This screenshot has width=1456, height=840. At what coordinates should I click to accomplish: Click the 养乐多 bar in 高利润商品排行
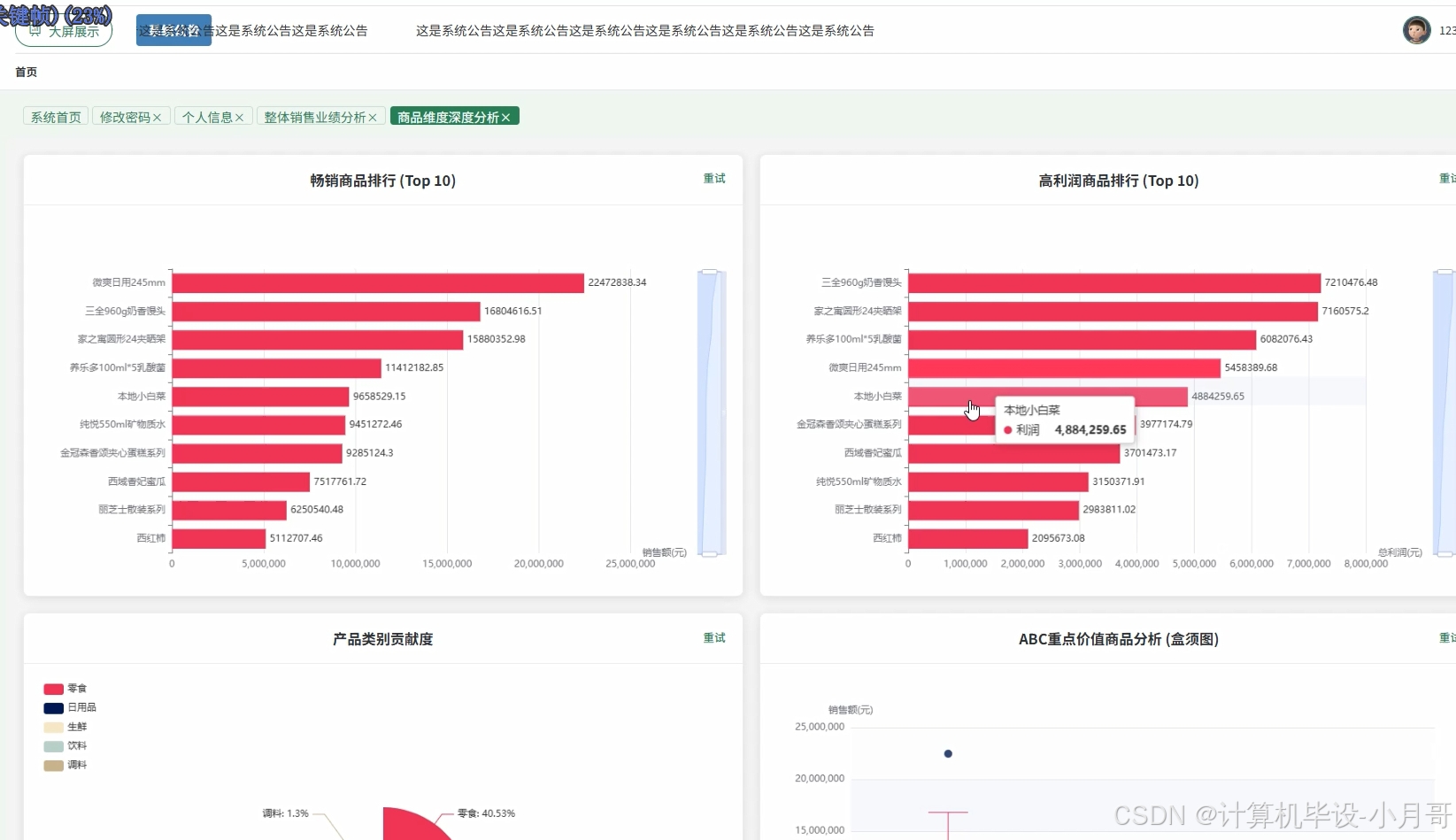[1082, 340]
